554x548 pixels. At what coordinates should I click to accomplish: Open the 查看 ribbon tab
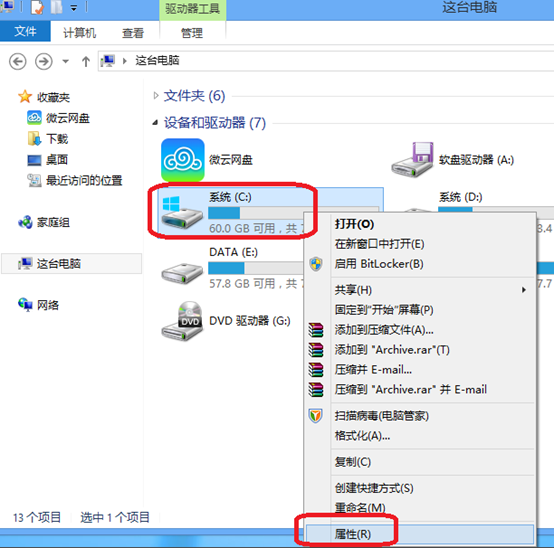tap(133, 33)
